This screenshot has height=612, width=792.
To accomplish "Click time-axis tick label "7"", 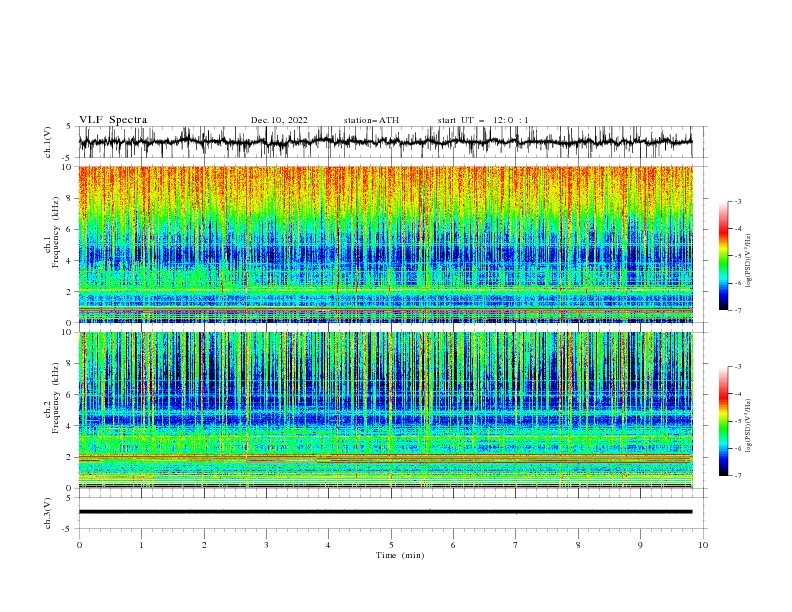I will tap(516, 545).
